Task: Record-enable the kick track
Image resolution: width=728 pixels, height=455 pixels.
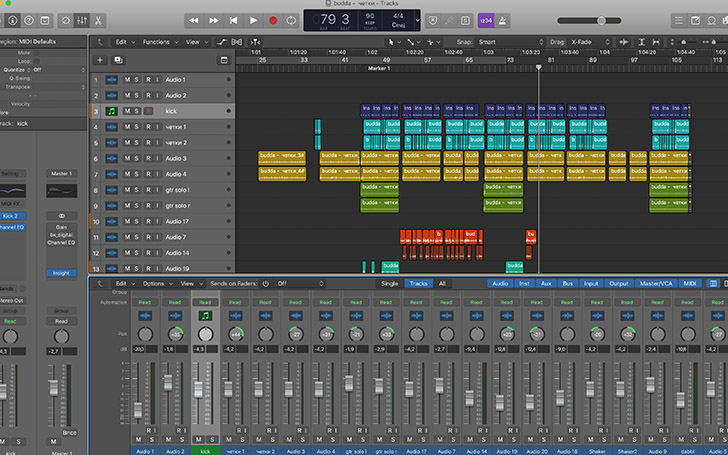Action: click(149, 111)
